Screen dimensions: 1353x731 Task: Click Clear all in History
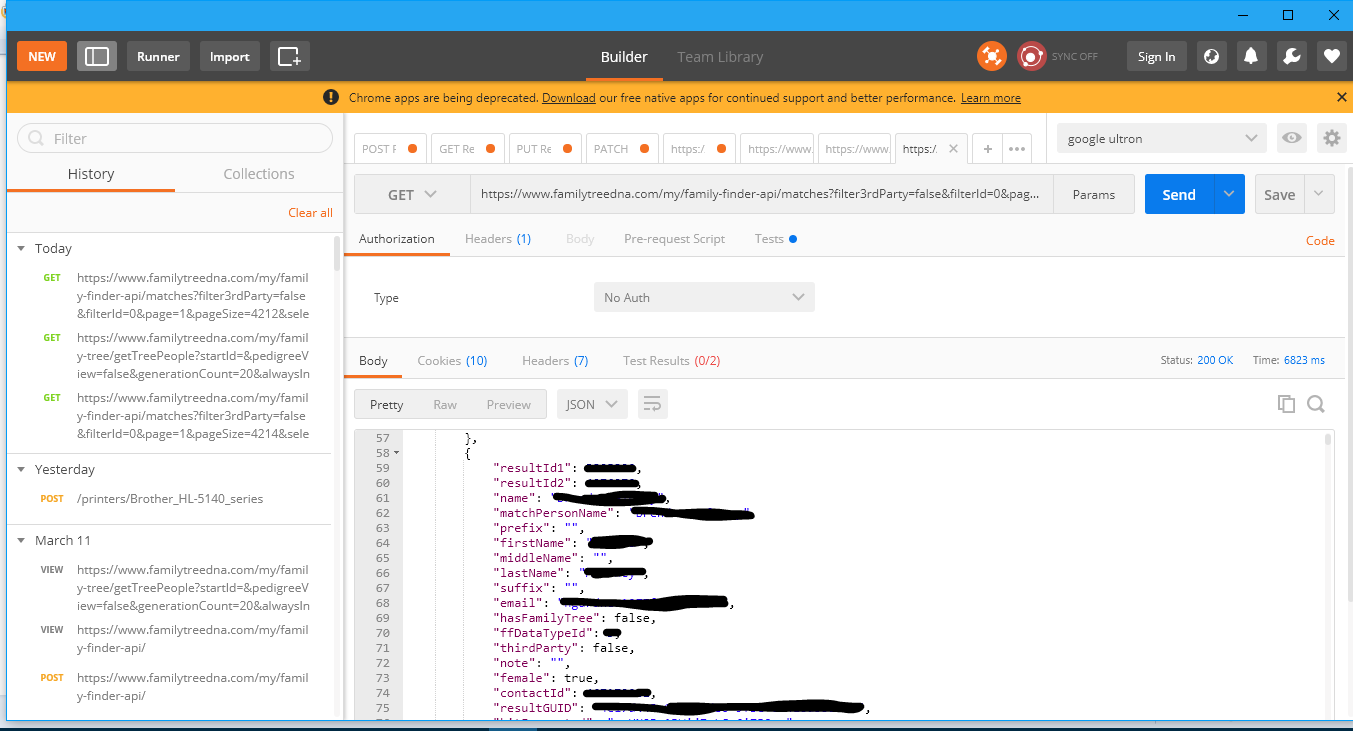click(310, 213)
